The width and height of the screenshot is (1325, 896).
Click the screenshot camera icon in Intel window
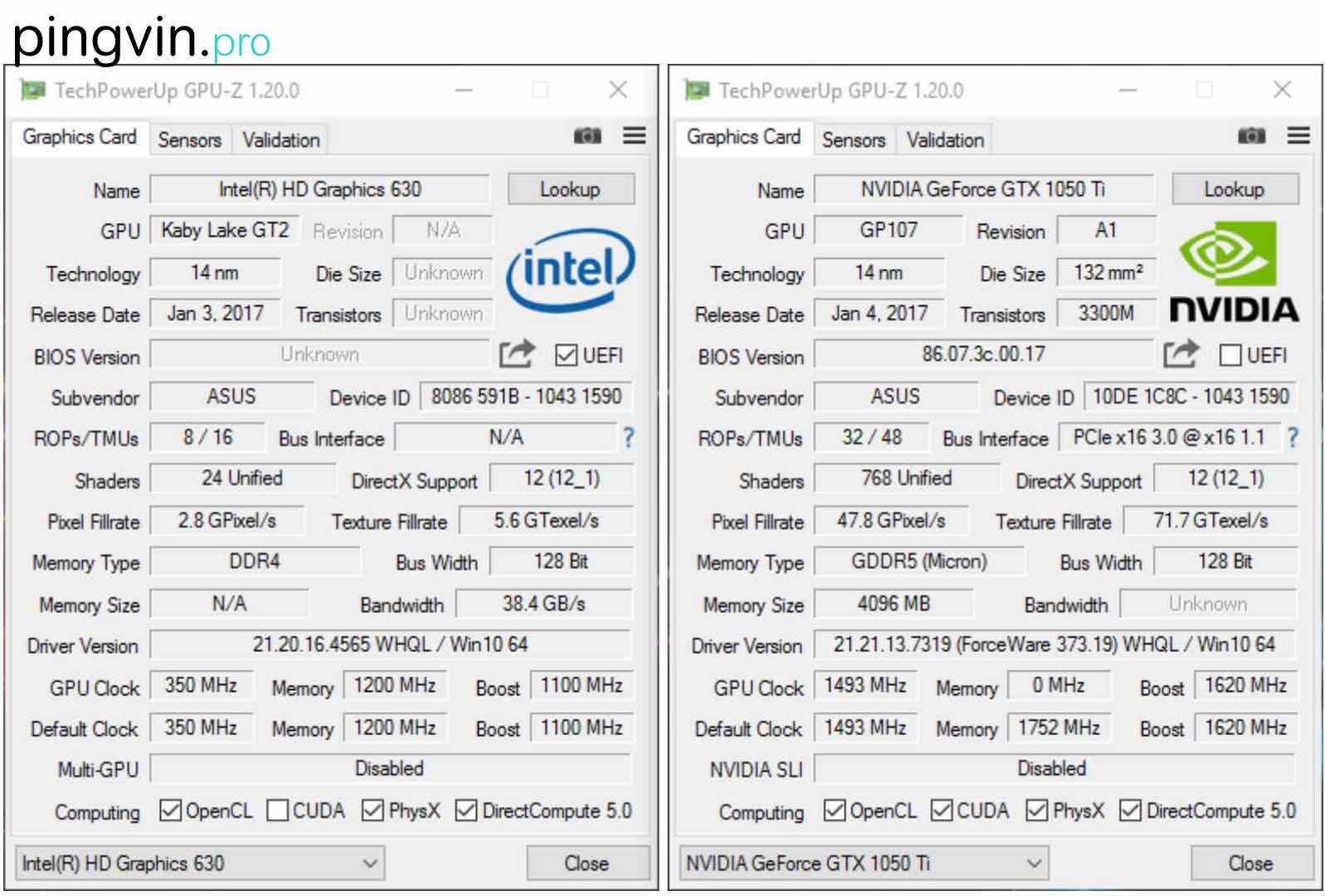click(x=587, y=136)
